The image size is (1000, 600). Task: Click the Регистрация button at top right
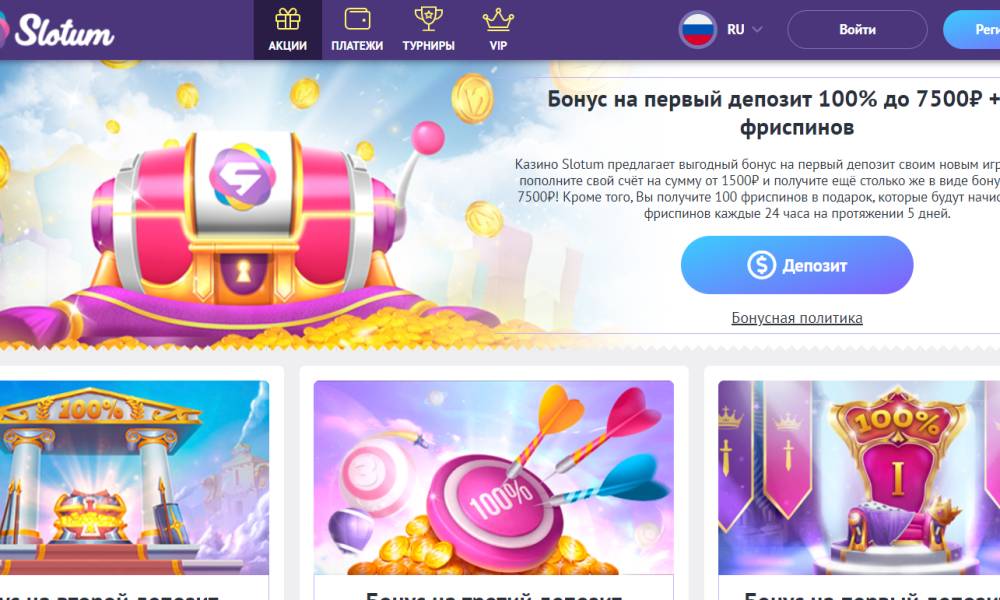point(971,29)
